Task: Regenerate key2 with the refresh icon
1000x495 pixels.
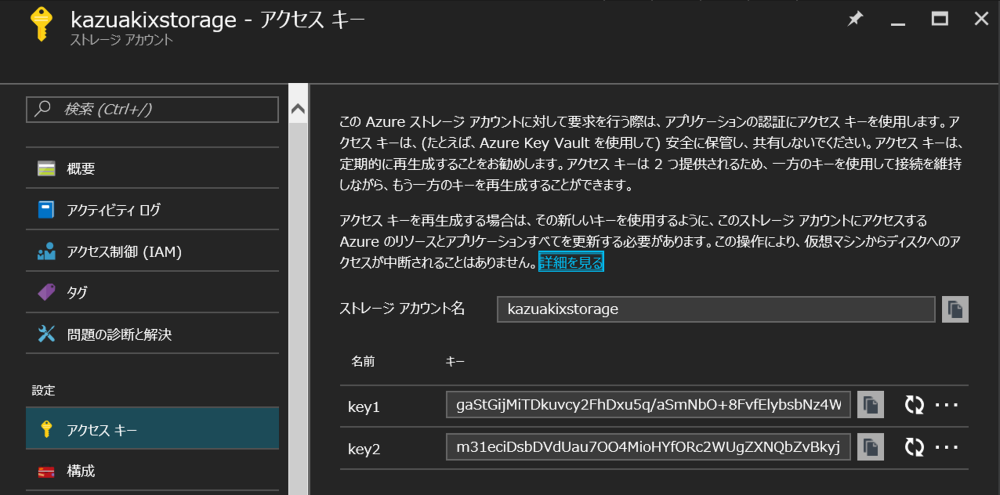Action: 915,447
